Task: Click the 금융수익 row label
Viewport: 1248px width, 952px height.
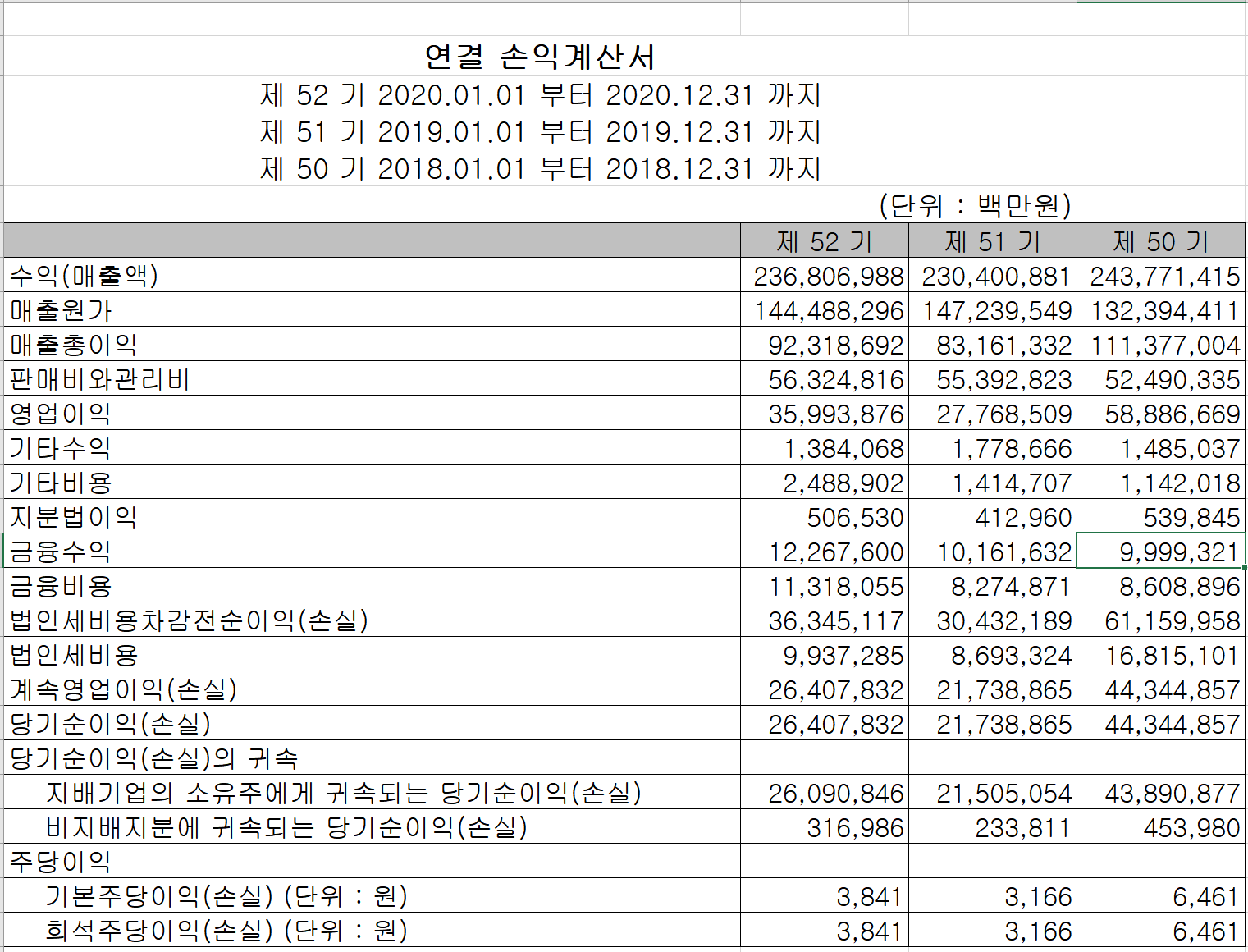Action: [x=61, y=552]
